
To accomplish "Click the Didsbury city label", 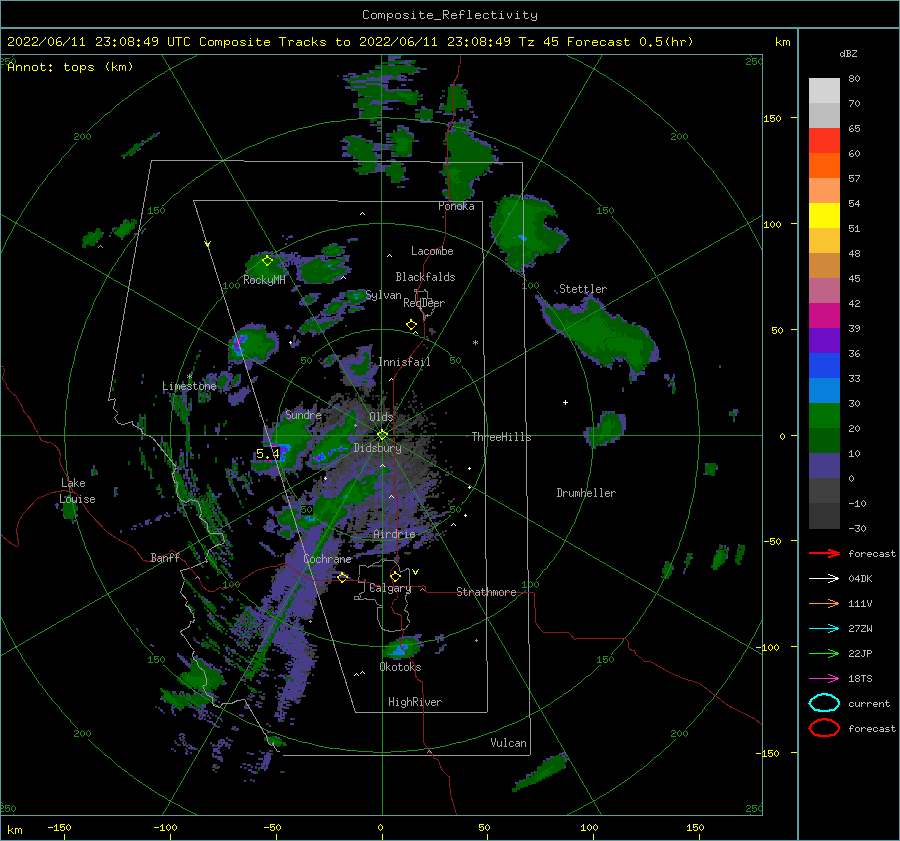I will pyautogui.click(x=377, y=448).
